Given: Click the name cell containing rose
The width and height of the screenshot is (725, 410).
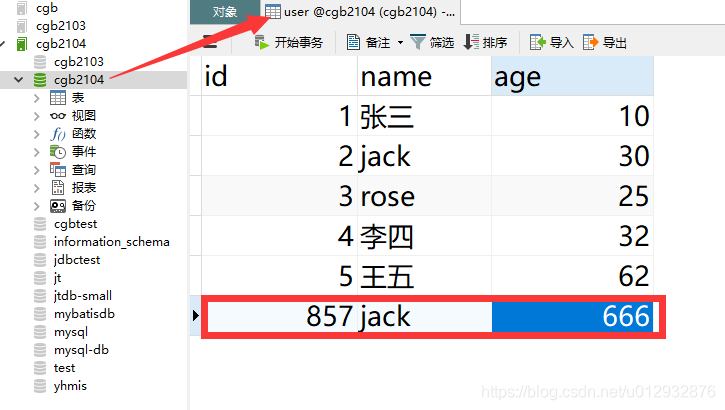Looking at the screenshot, I should tap(423, 195).
